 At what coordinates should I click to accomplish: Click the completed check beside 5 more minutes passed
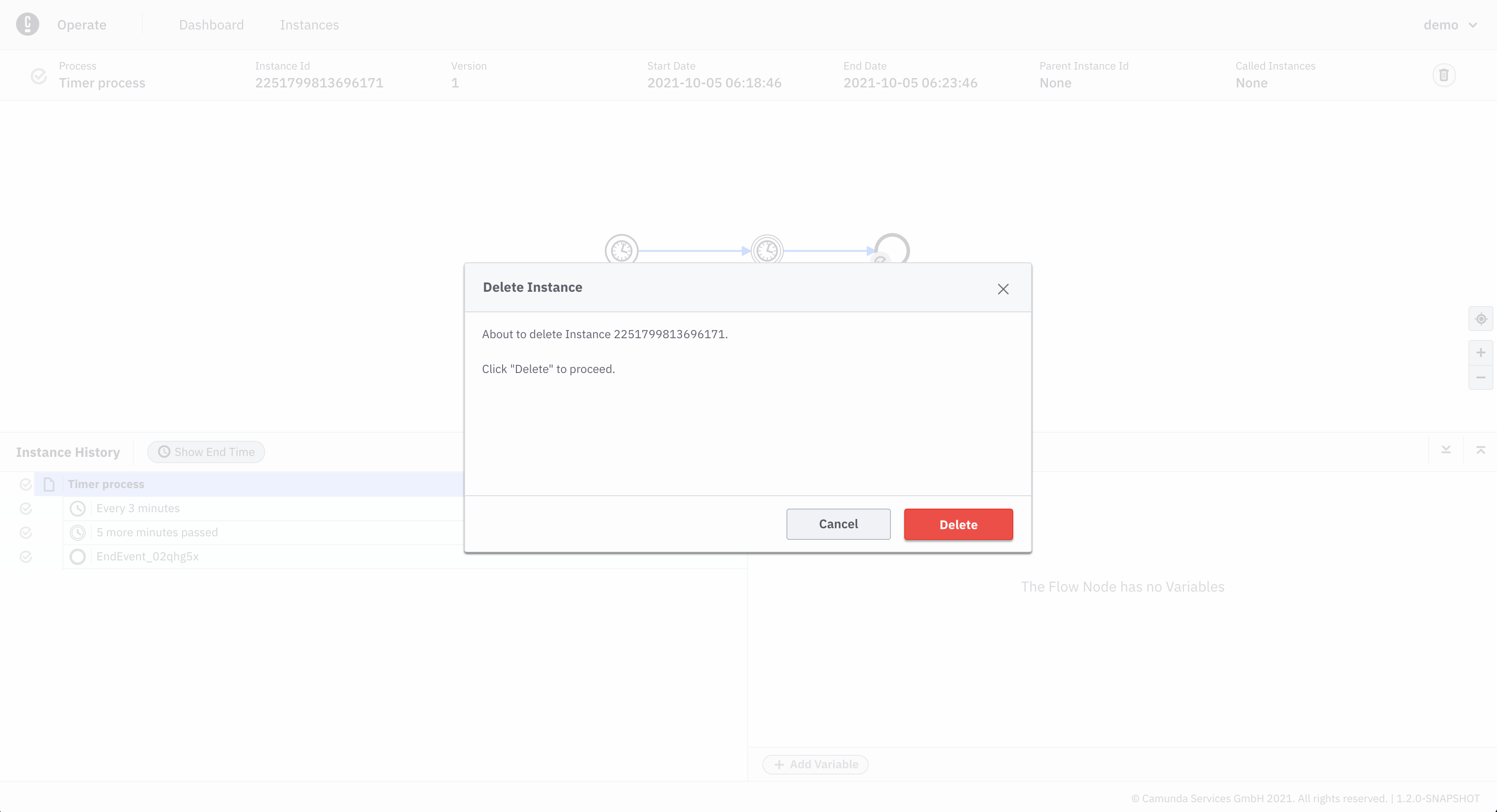[x=25, y=533]
